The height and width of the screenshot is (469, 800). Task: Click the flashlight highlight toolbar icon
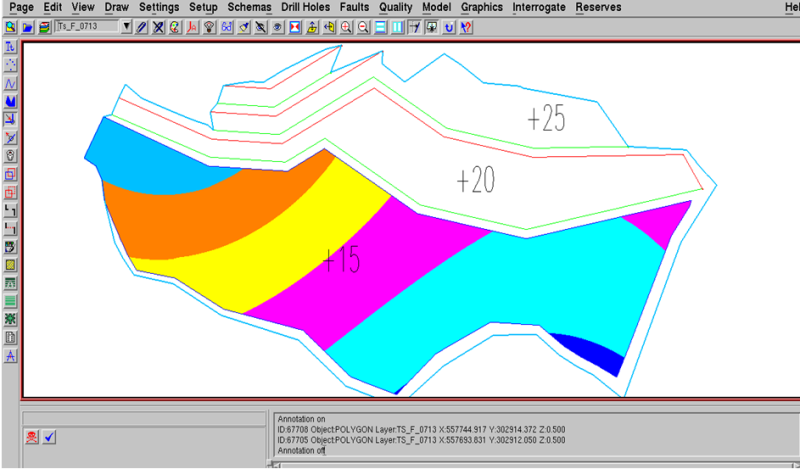(x=243, y=27)
